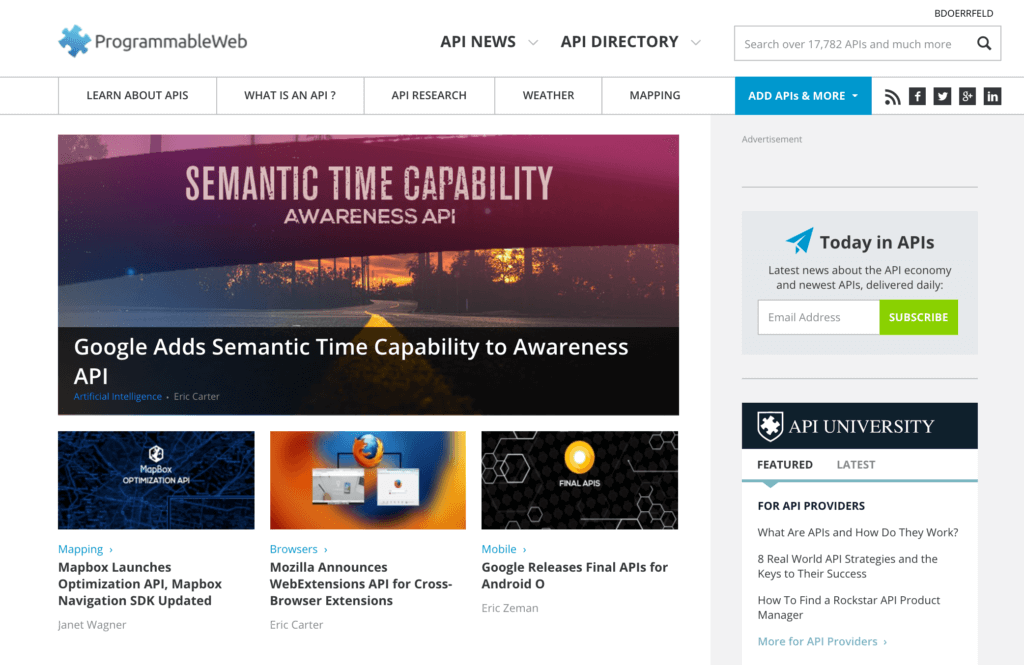Open the LinkedIn icon
Image resolution: width=1024 pixels, height=665 pixels.
991,95
